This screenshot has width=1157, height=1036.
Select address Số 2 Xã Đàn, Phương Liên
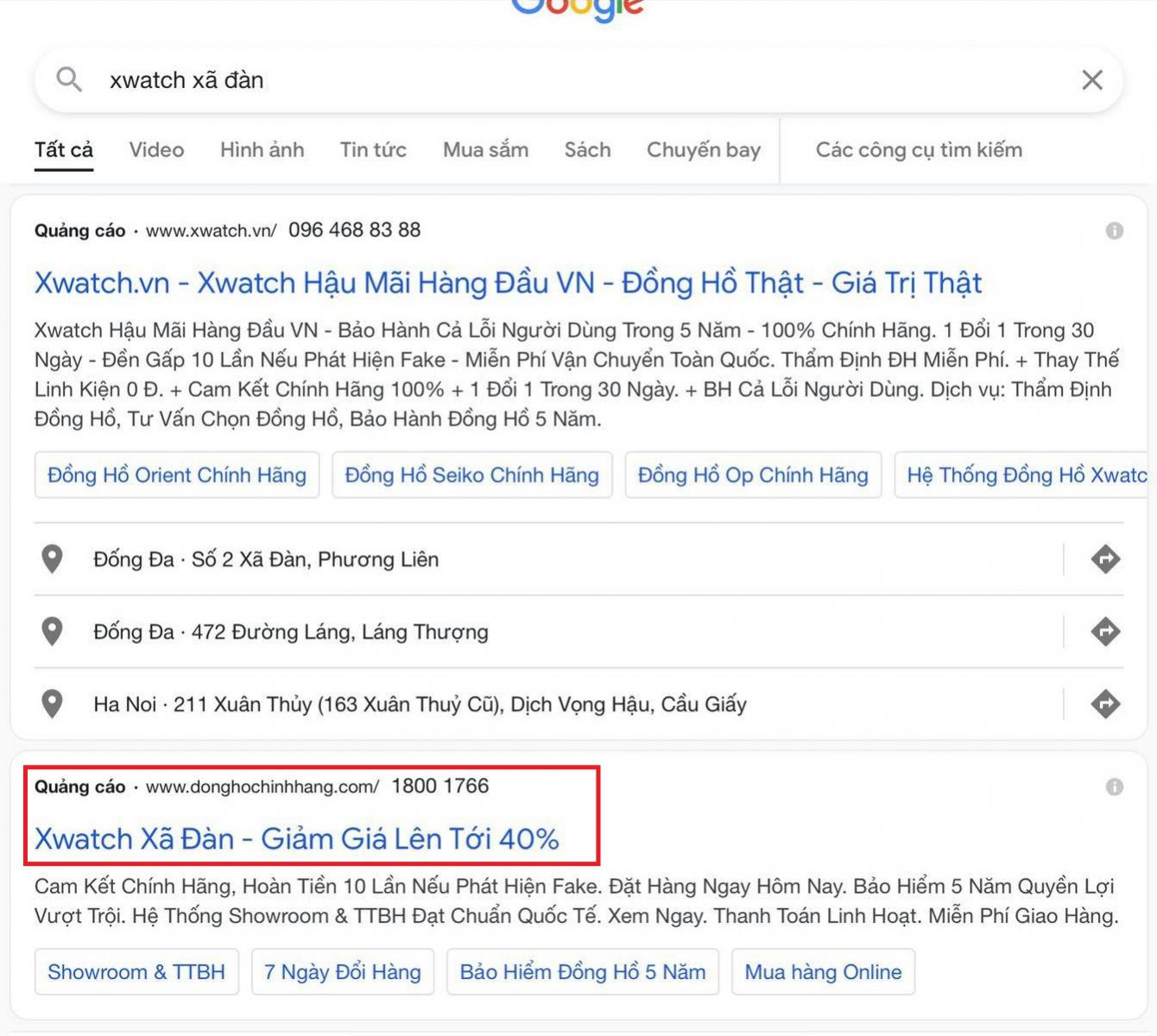(266, 559)
